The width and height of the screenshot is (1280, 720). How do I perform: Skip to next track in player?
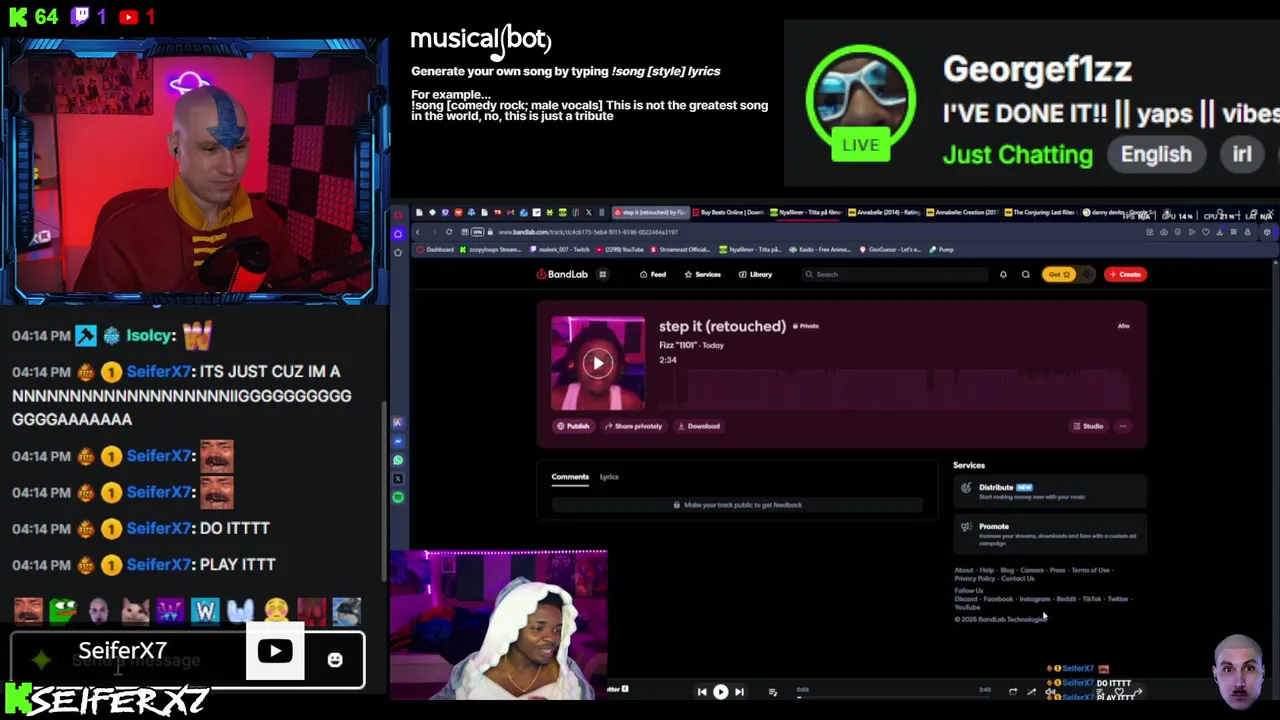coord(739,692)
